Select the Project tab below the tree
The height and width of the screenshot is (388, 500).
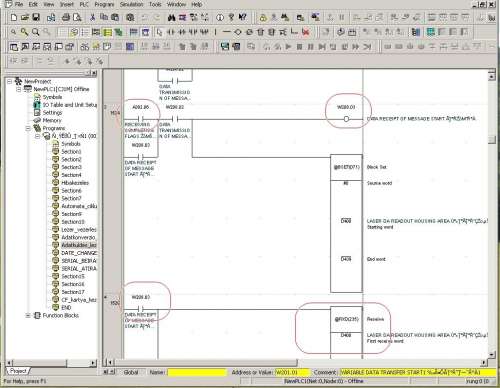18,371
